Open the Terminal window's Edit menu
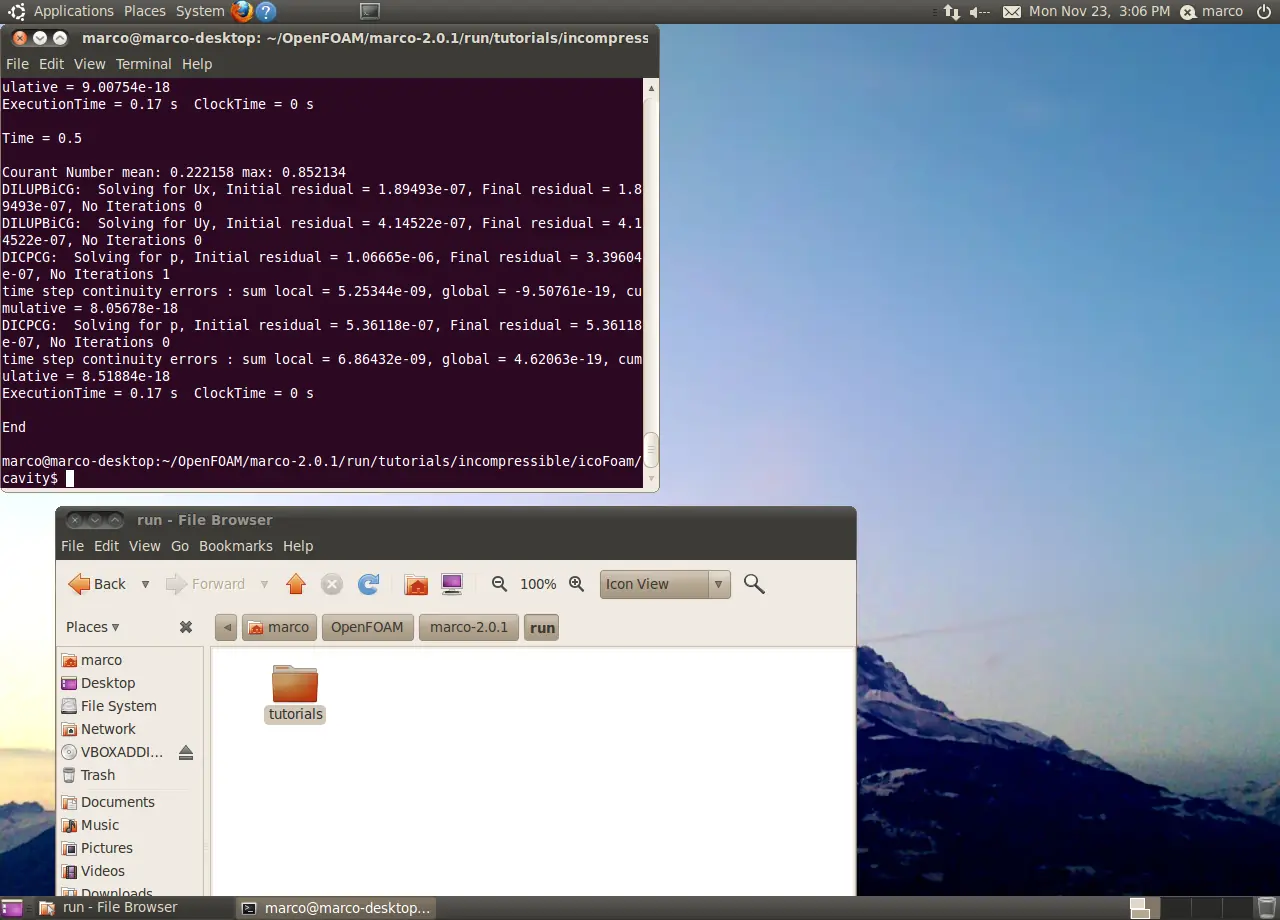1280x920 pixels. [51, 64]
